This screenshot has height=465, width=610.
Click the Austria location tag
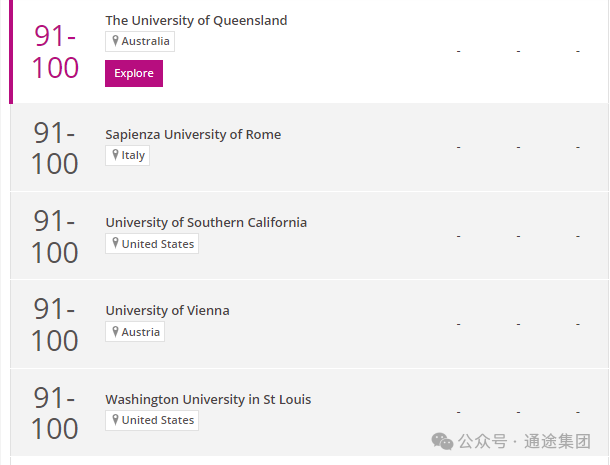(x=135, y=332)
